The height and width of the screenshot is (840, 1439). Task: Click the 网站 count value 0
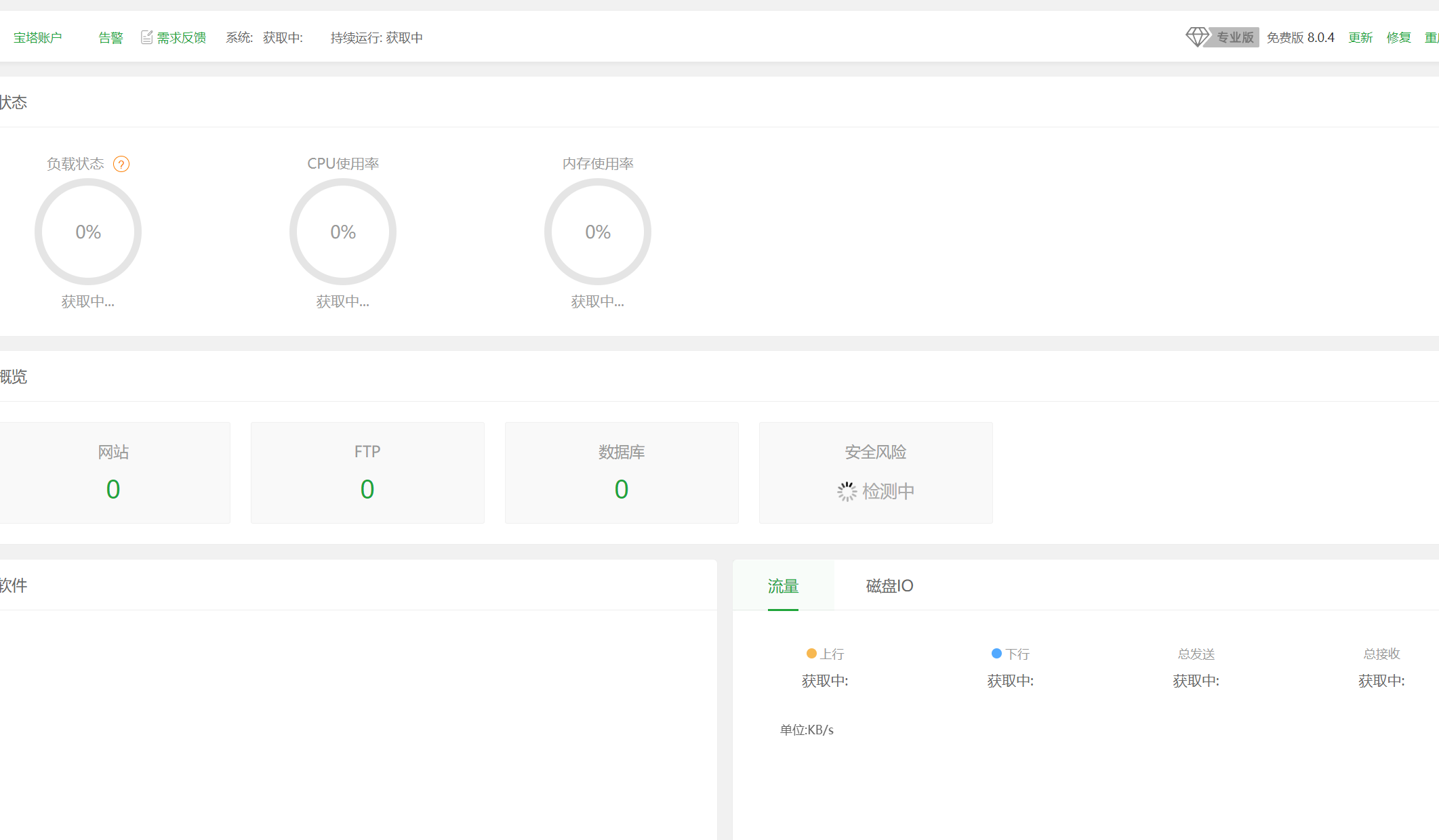[113, 489]
